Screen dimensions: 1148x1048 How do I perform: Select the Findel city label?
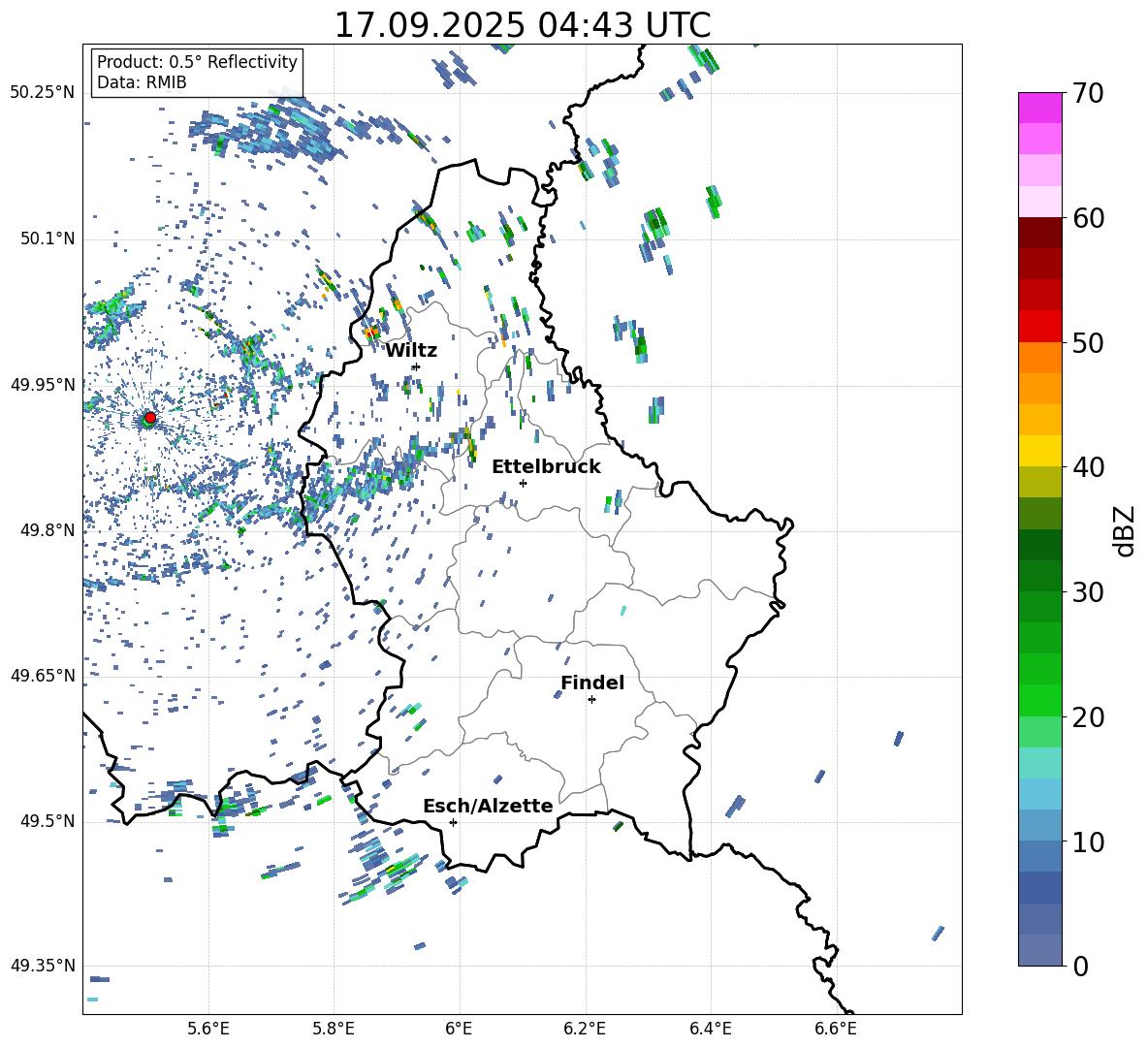tap(591, 683)
